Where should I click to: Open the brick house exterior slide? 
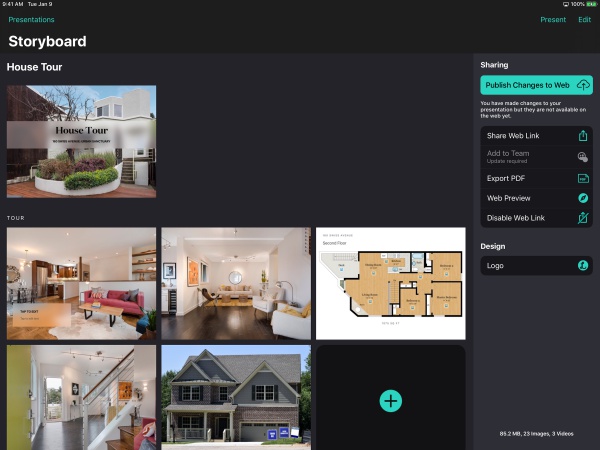coord(236,398)
